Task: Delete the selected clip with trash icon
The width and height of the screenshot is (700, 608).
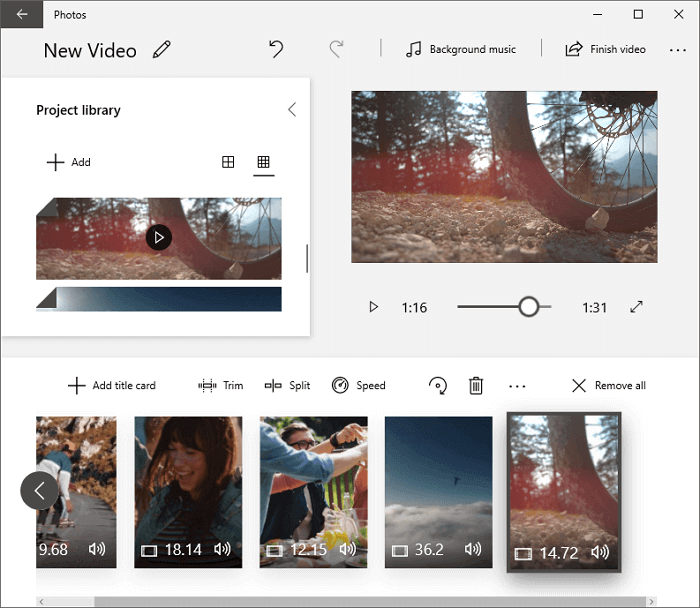Action: 476,386
